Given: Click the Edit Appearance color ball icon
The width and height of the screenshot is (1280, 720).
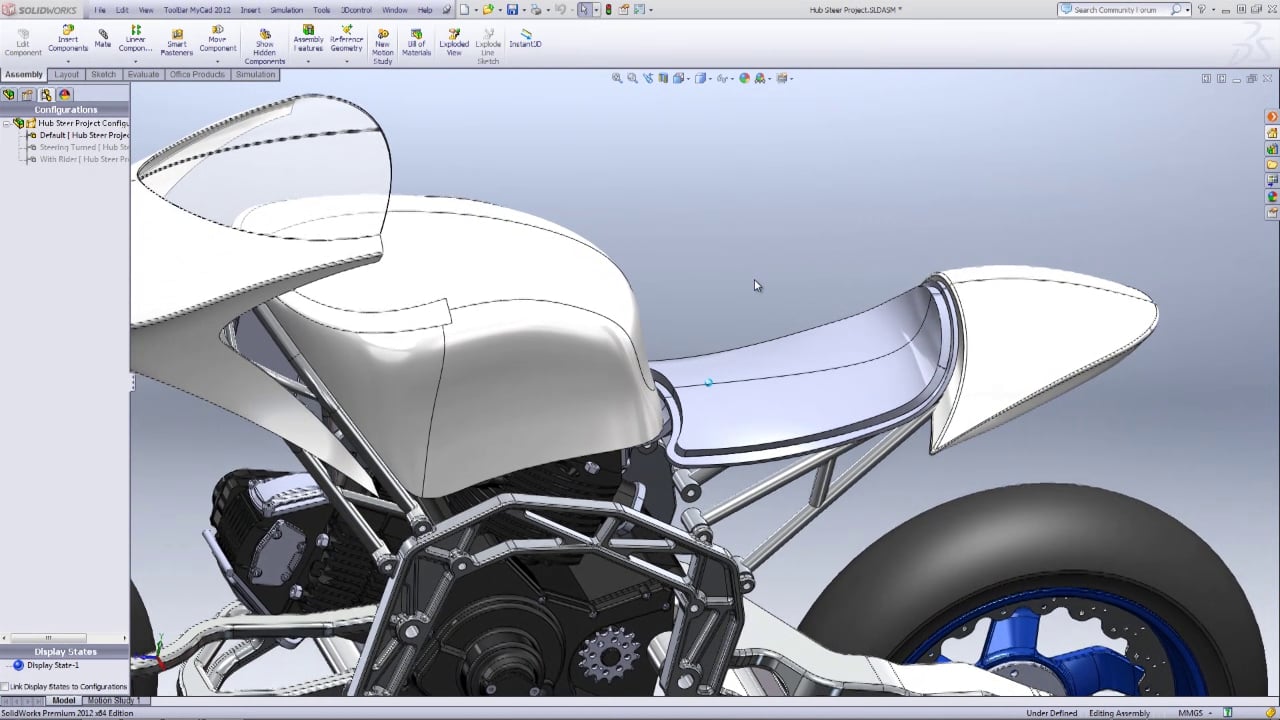Looking at the screenshot, I should point(744,78).
